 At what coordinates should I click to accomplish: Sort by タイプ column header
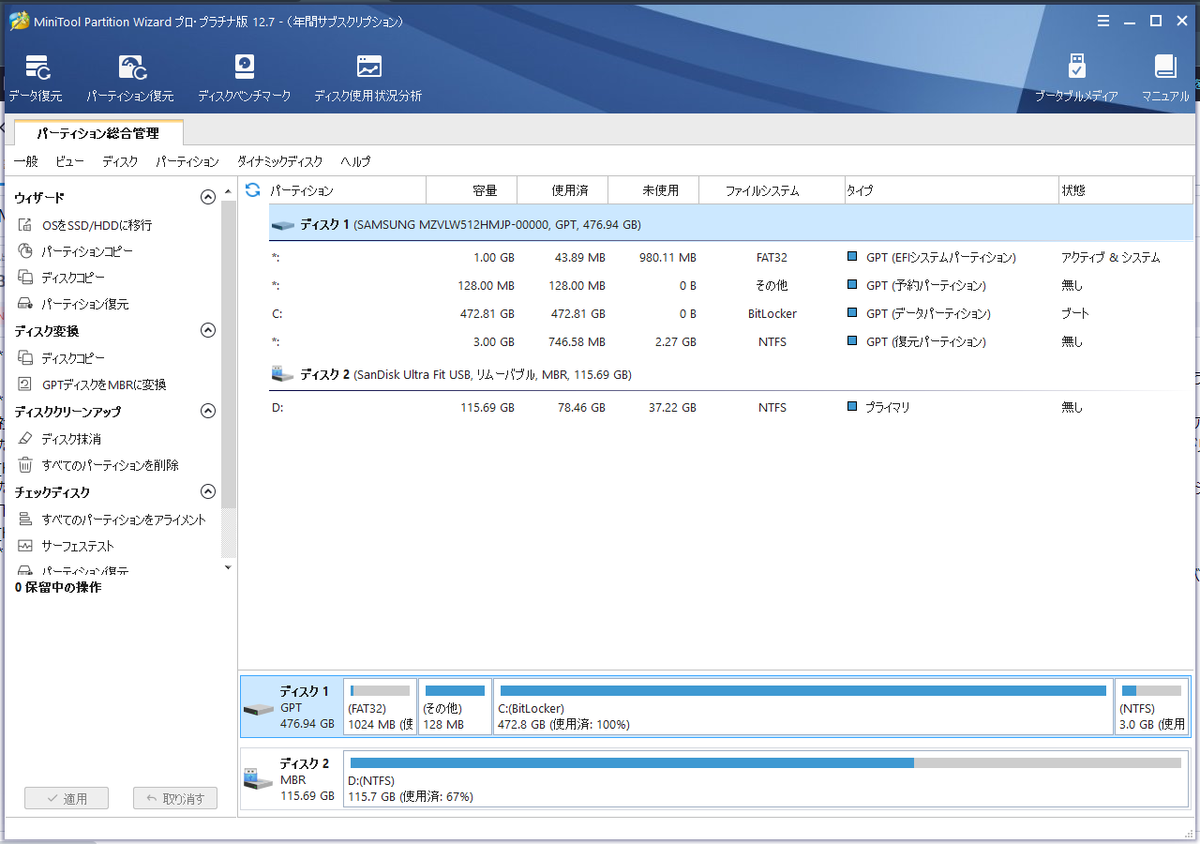951,190
